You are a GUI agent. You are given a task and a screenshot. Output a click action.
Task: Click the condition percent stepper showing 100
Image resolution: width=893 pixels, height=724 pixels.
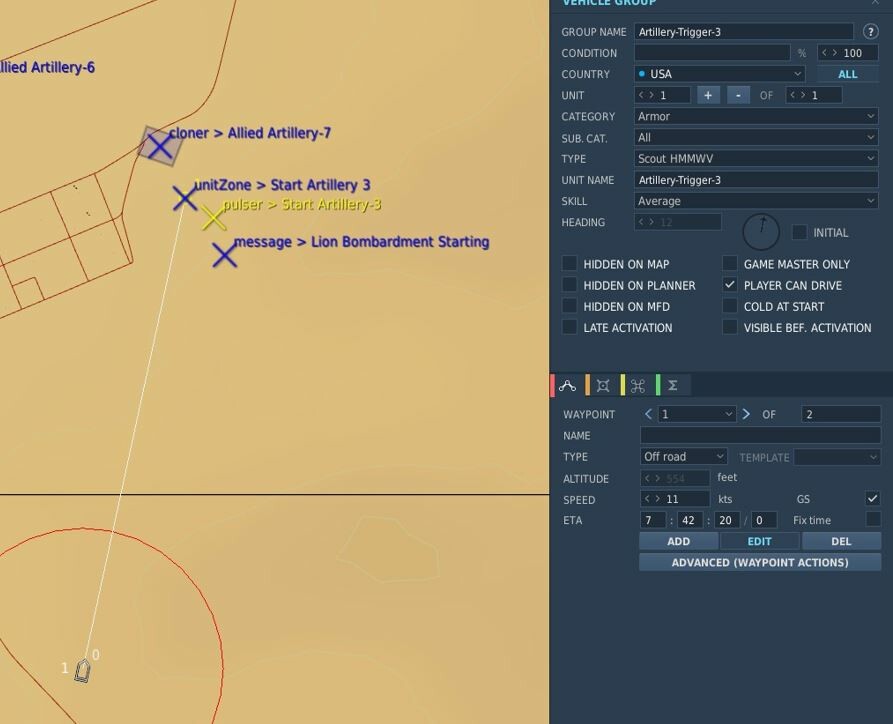click(847, 53)
